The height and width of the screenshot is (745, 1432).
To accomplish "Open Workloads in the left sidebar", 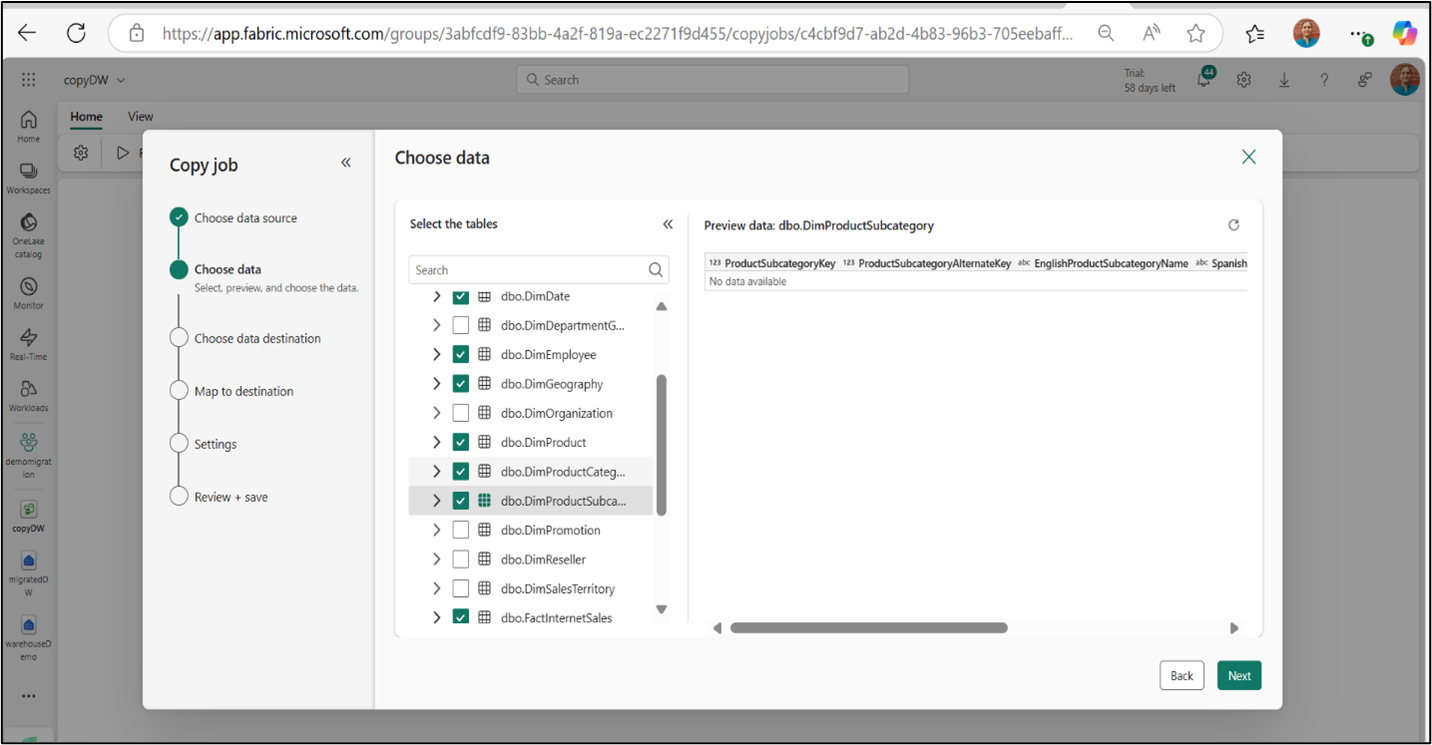I will pos(28,395).
